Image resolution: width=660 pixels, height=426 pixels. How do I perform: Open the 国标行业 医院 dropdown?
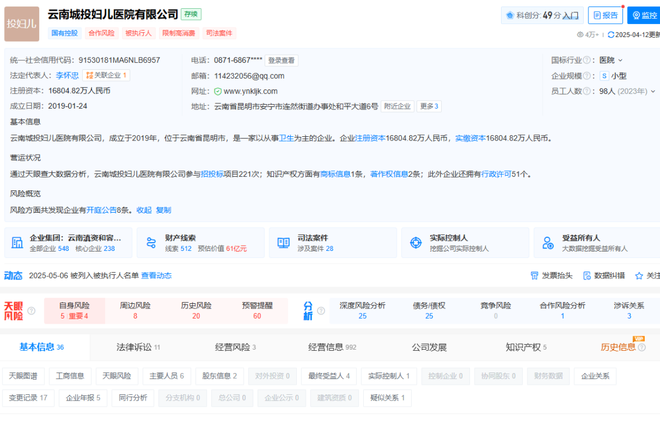(x=611, y=60)
